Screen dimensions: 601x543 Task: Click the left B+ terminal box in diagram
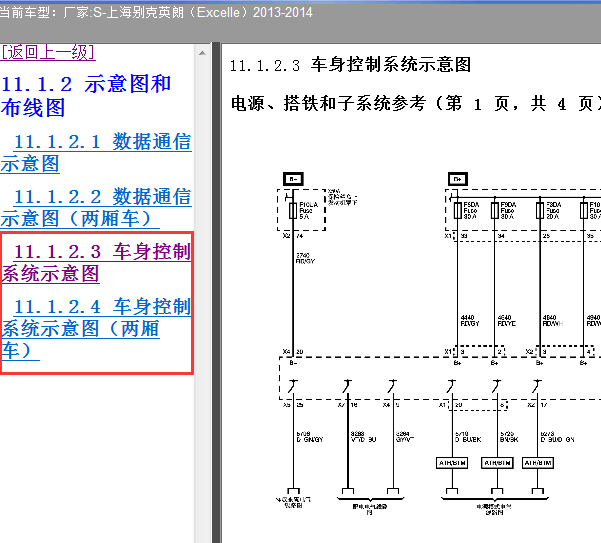coord(293,179)
